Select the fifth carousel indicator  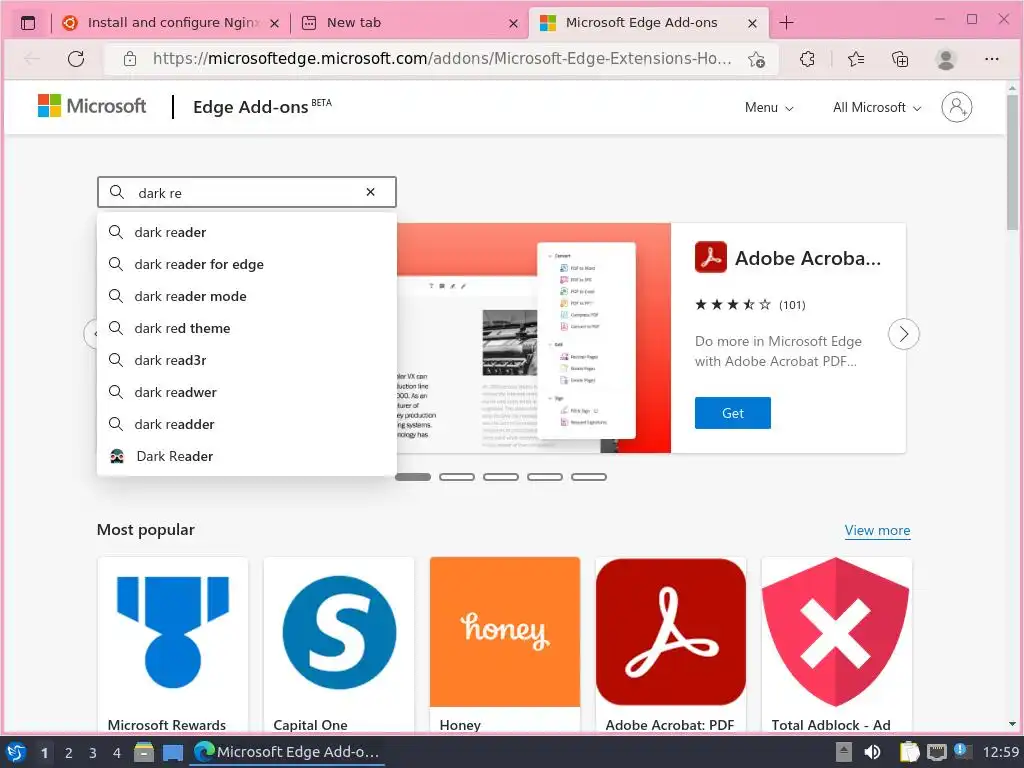589,477
